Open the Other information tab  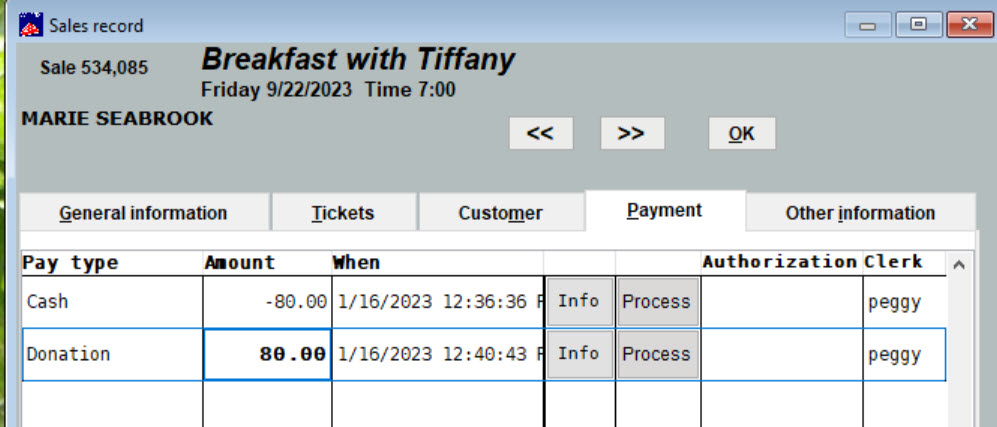(860, 213)
